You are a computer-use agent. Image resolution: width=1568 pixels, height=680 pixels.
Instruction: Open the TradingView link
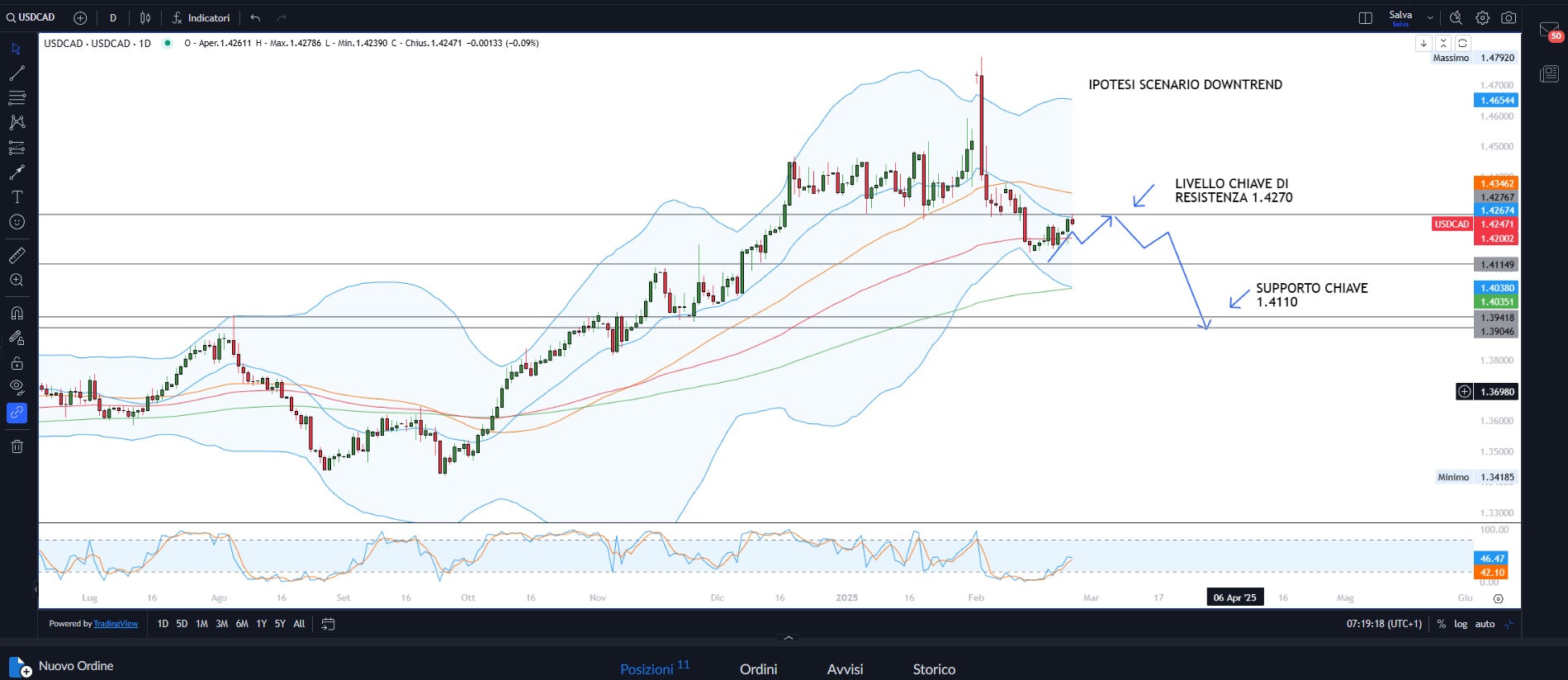116,624
